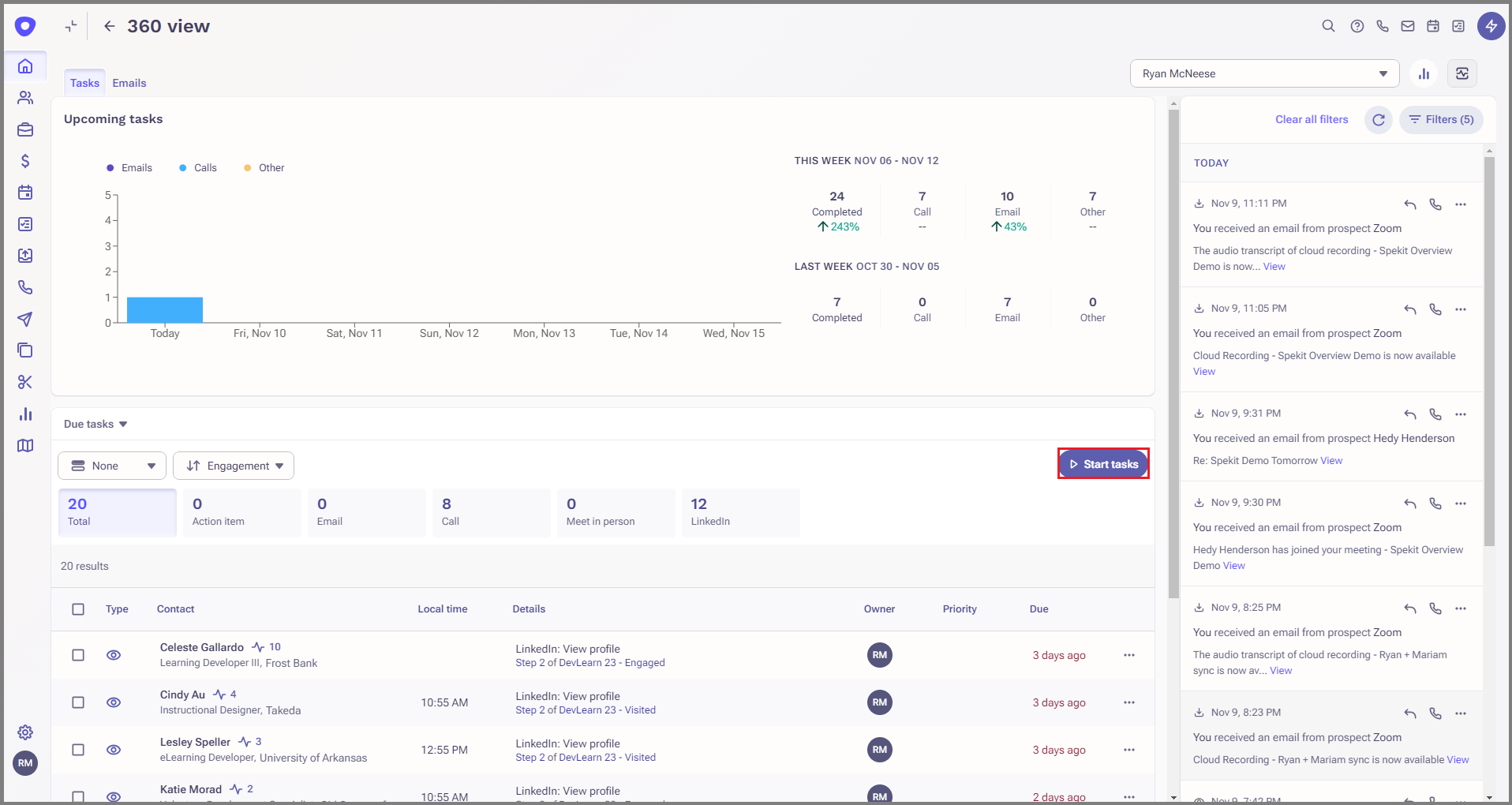This screenshot has width=1512, height=805.
Task: Expand the Due tasks dropdown
Action: tap(95, 424)
